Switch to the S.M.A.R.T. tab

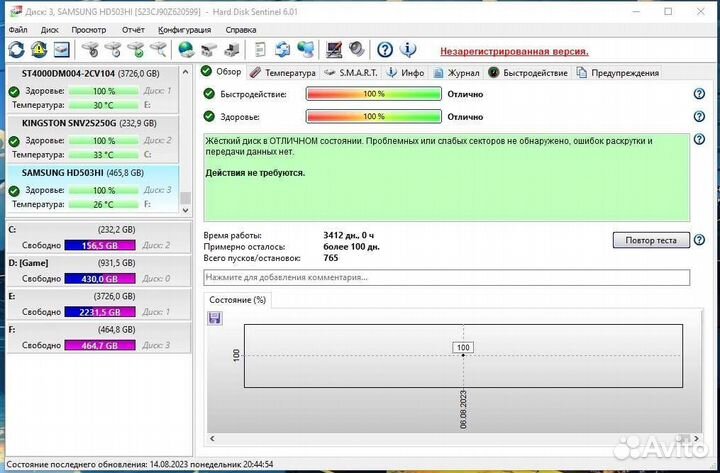[350, 73]
